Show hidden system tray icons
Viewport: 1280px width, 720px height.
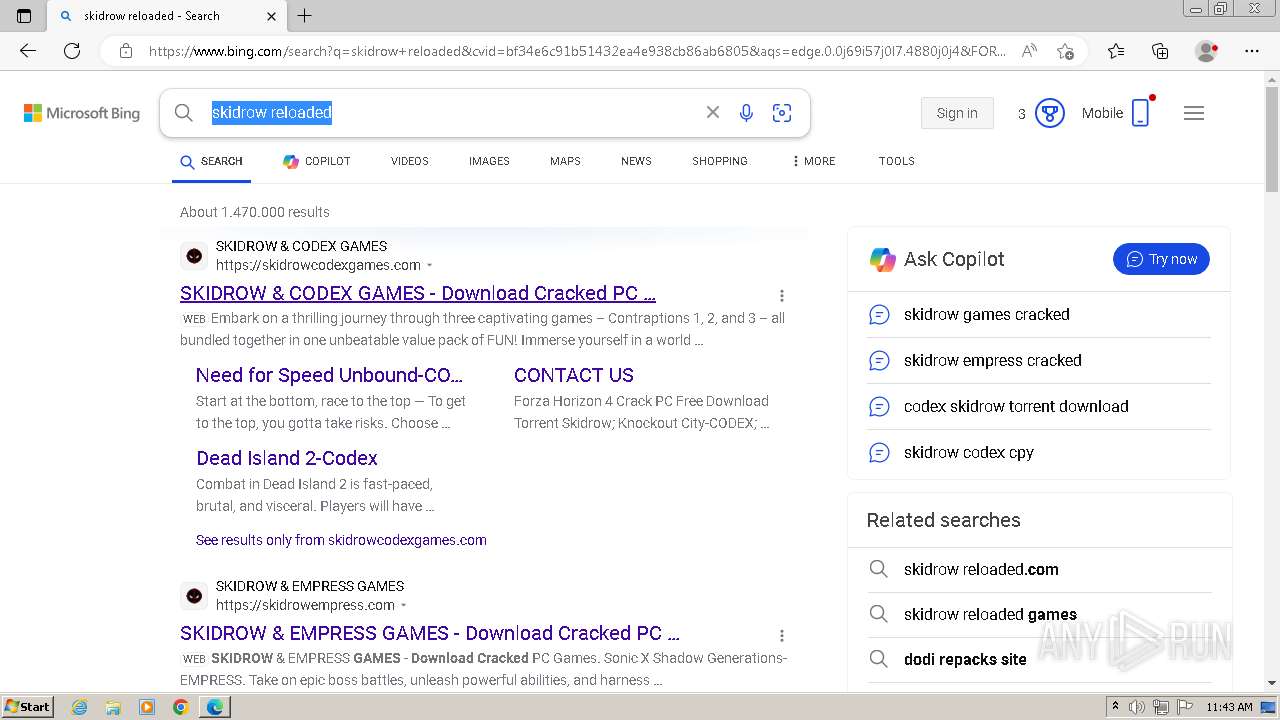(1116, 707)
